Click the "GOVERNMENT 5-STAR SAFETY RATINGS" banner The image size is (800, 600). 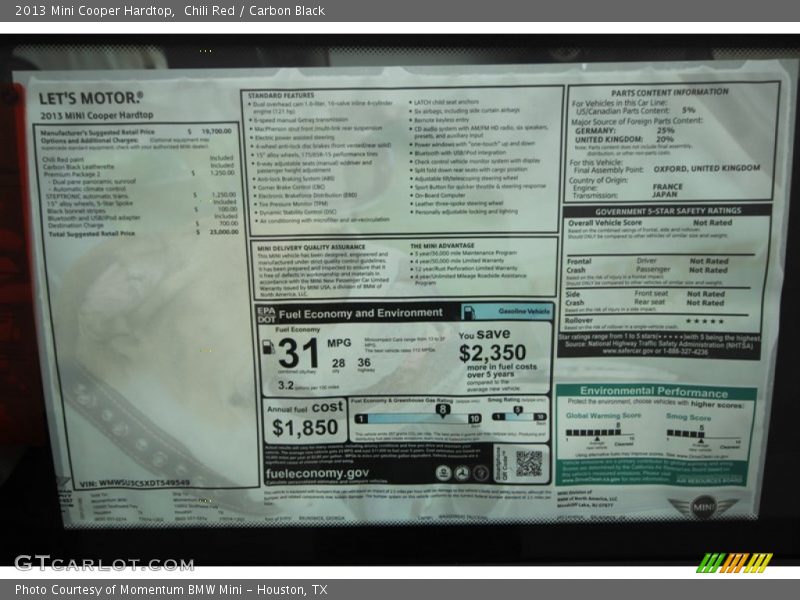pyautogui.click(x=667, y=211)
